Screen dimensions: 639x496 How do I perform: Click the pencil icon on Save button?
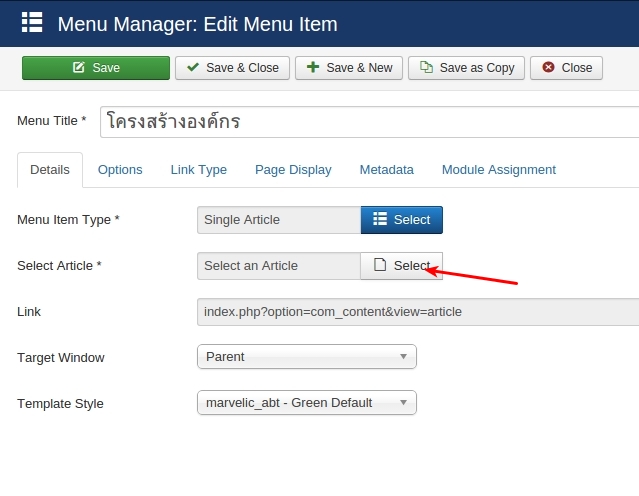[79, 67]
